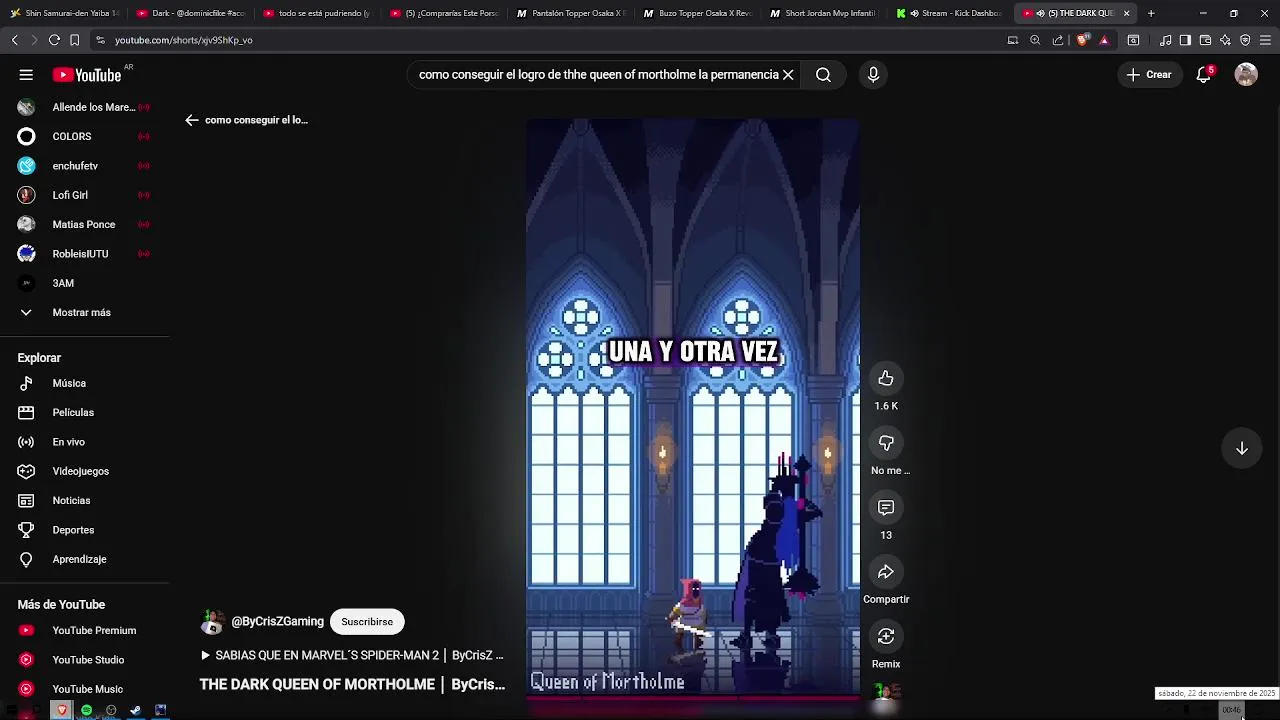This screenshot has height=720, width=1280.
Task: Open Spotify from the taskbar
Action: tap(87, 710)
